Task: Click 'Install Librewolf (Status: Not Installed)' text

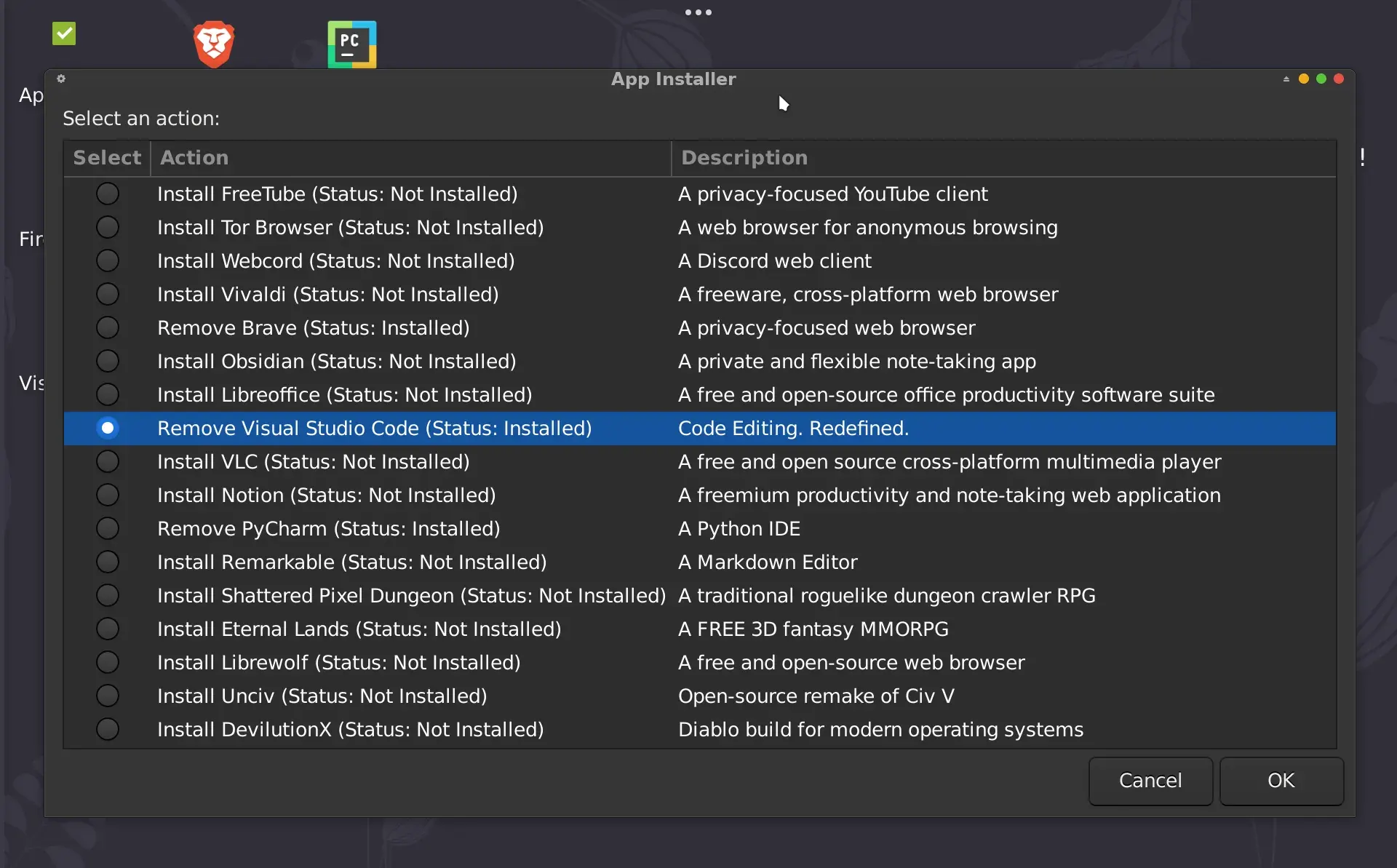Action: coord(339,663)
